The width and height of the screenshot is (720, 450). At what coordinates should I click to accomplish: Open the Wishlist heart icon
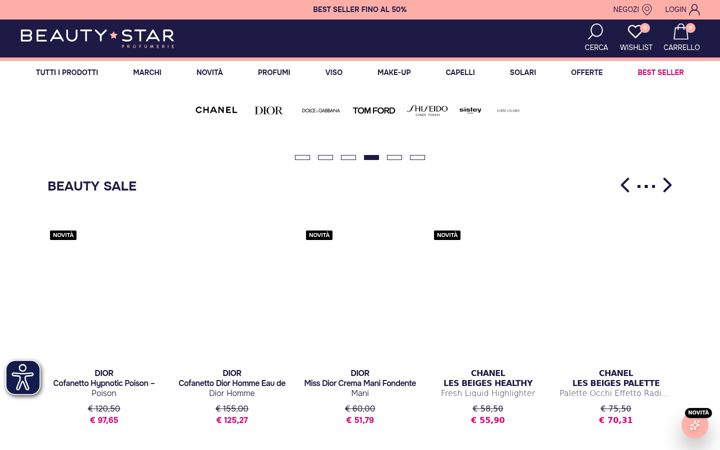coord(636,31)
